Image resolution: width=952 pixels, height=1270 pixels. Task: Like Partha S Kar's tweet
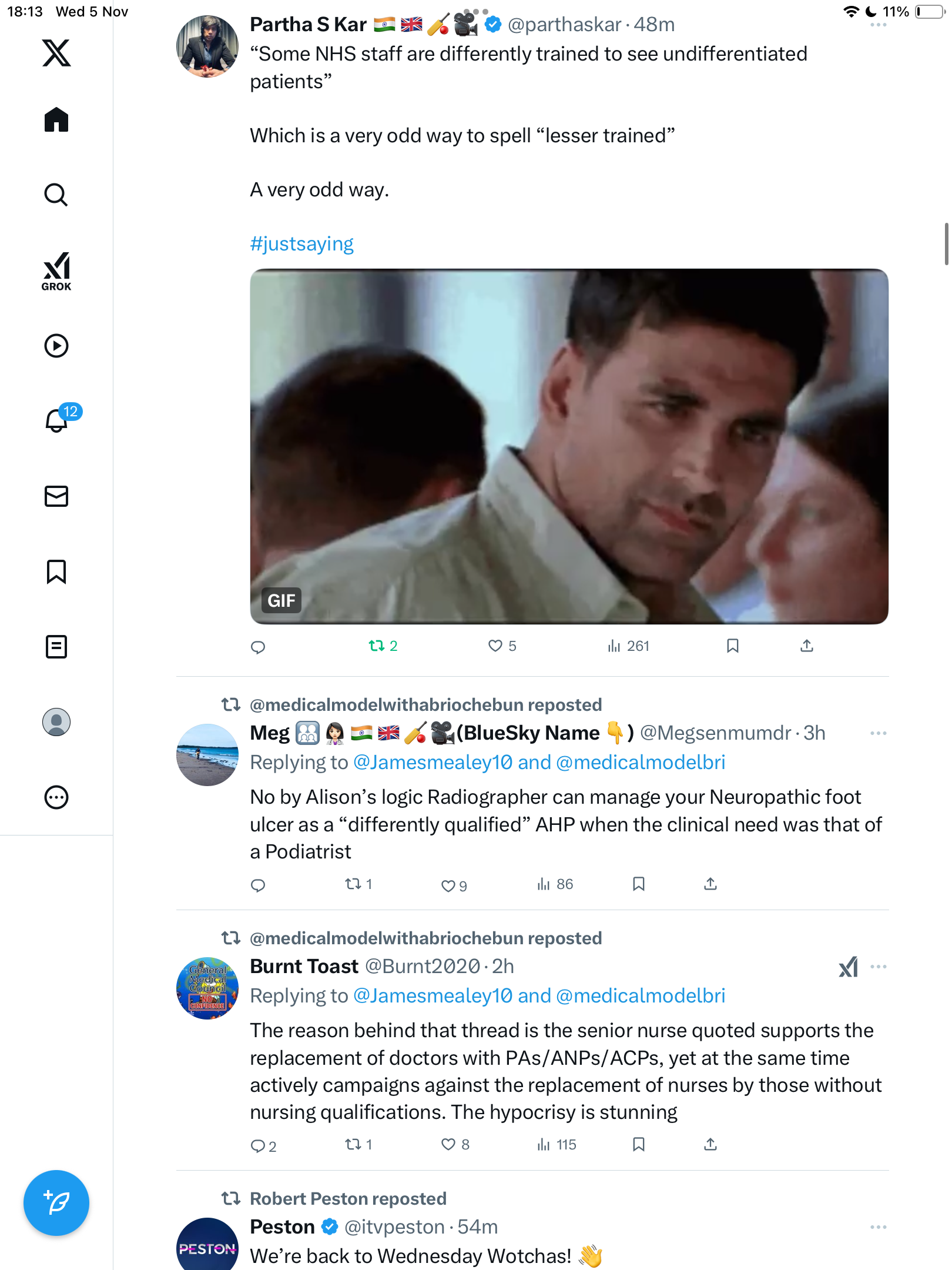[502, 646]
